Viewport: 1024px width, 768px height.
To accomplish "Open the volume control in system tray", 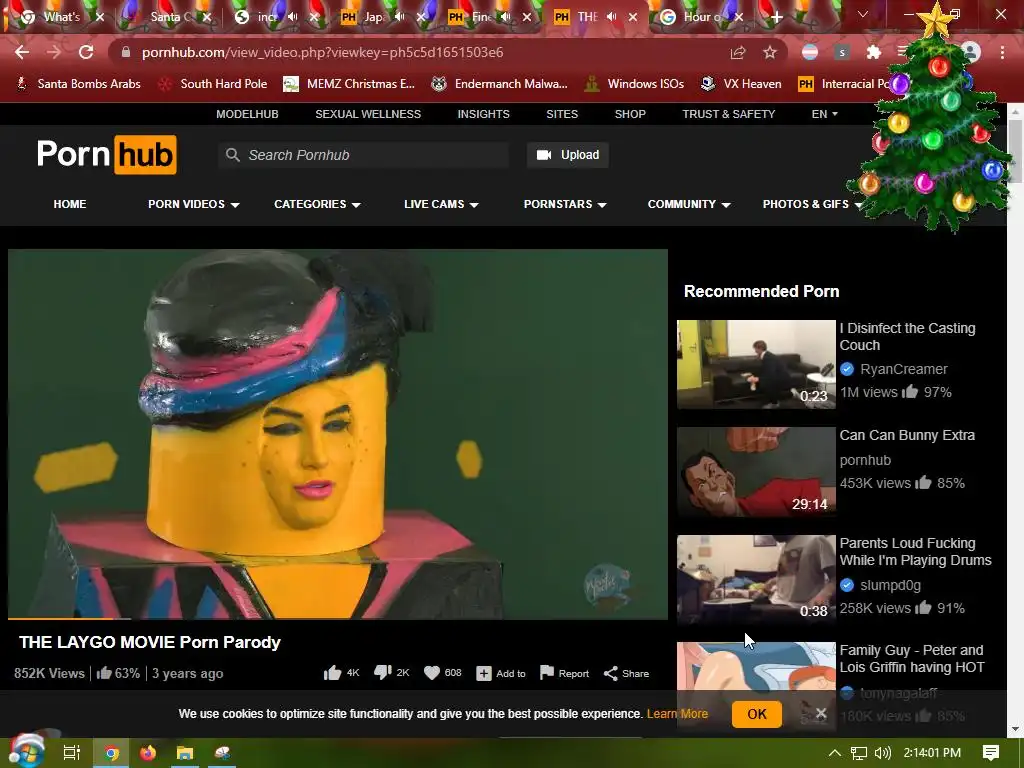I will click(x=882, y=753).
